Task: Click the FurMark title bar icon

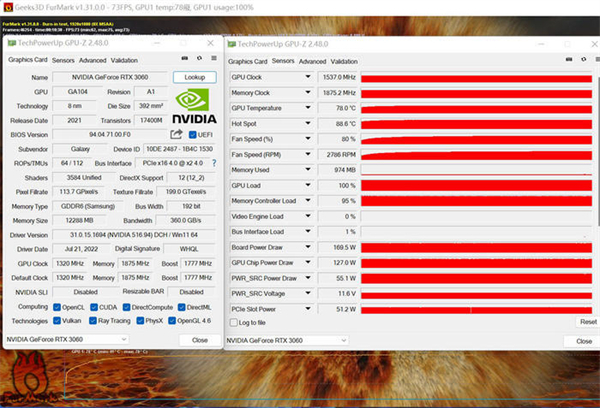Action: click(x=8, y=7)
